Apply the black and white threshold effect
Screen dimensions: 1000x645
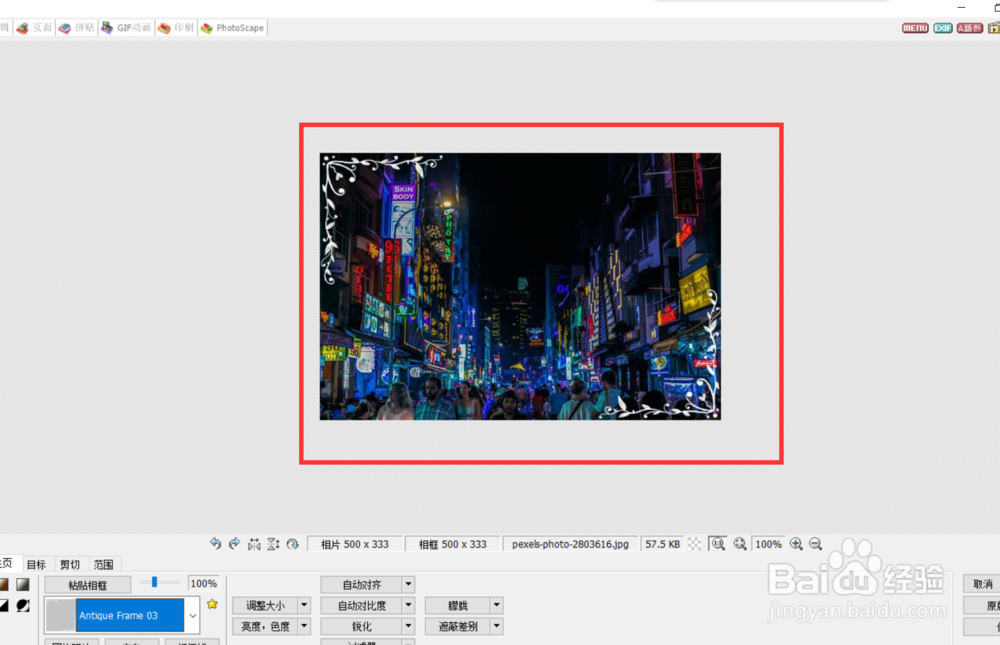coord(4,605)
